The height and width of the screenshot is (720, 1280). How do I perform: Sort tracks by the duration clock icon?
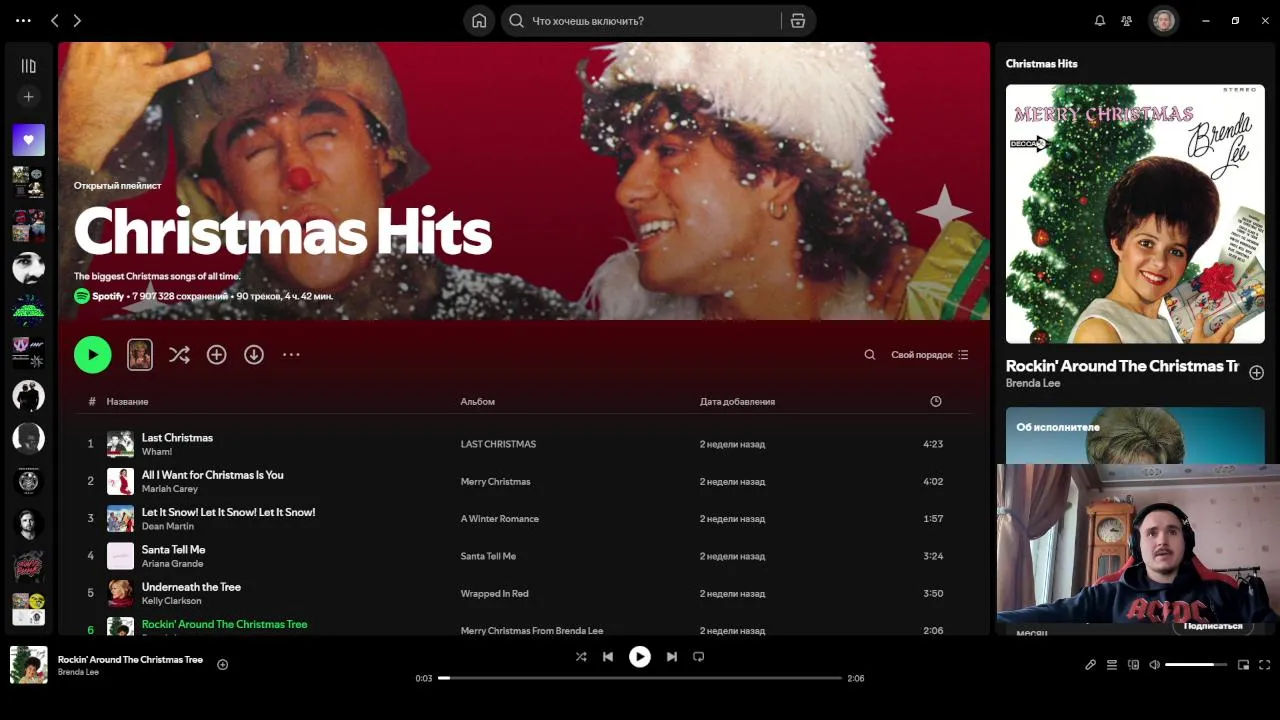coord(936,402)
